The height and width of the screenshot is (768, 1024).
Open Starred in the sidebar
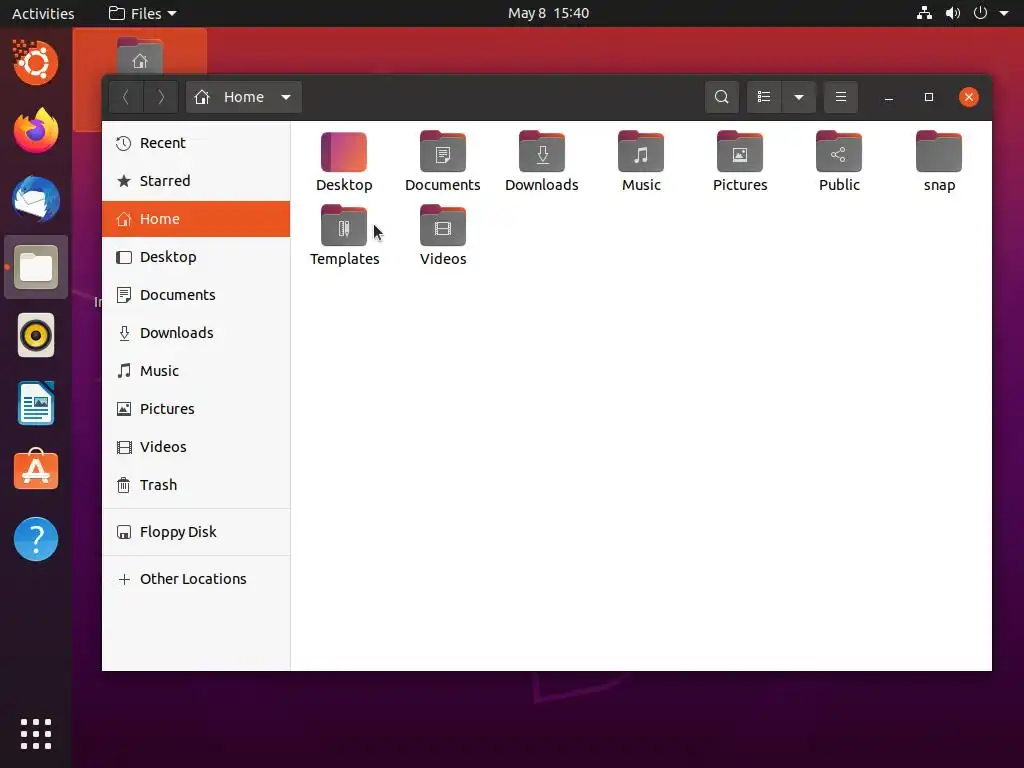point(196,181)
